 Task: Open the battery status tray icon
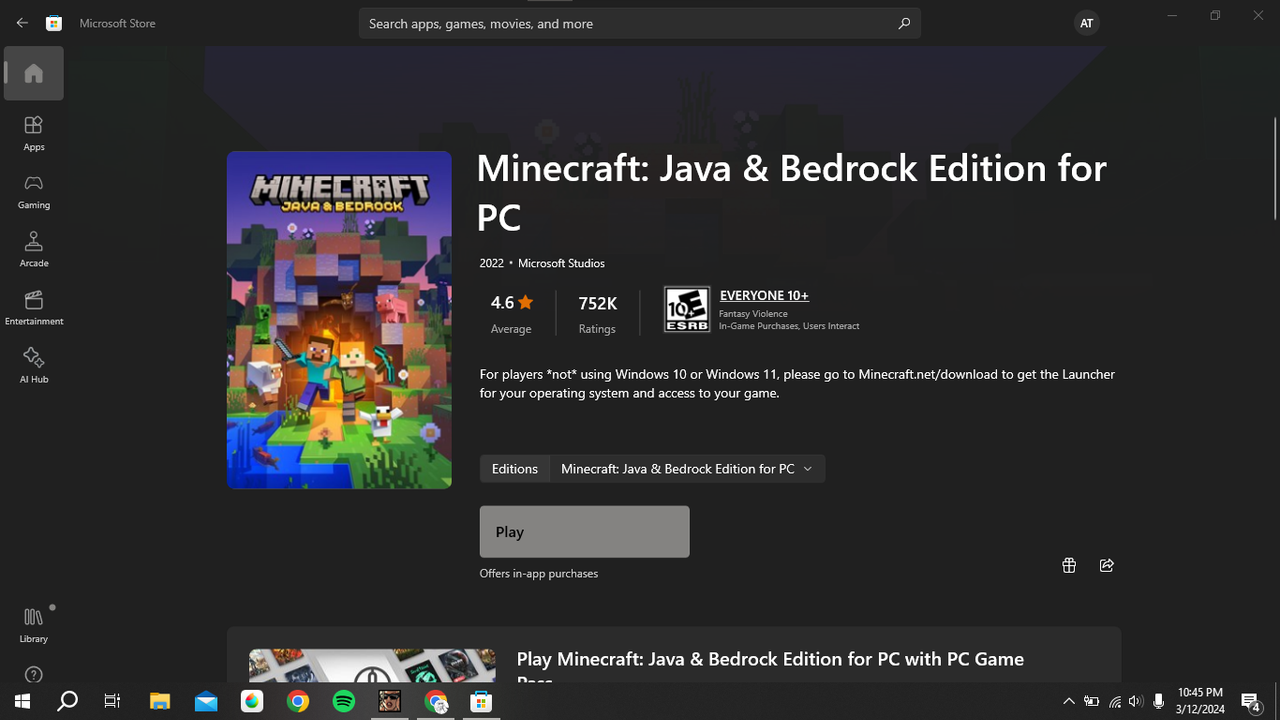pos(1092,701)
